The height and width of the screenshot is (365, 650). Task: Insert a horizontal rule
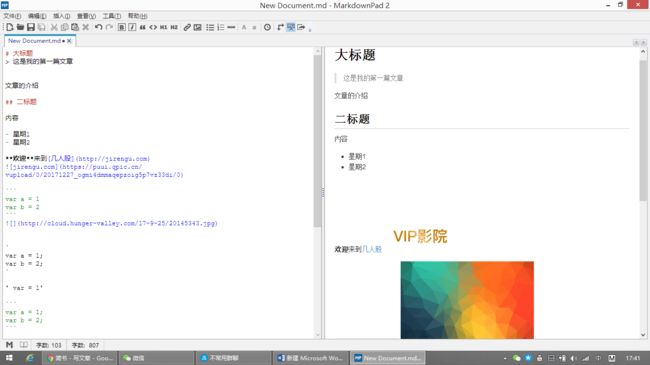[x=231, y=27]
